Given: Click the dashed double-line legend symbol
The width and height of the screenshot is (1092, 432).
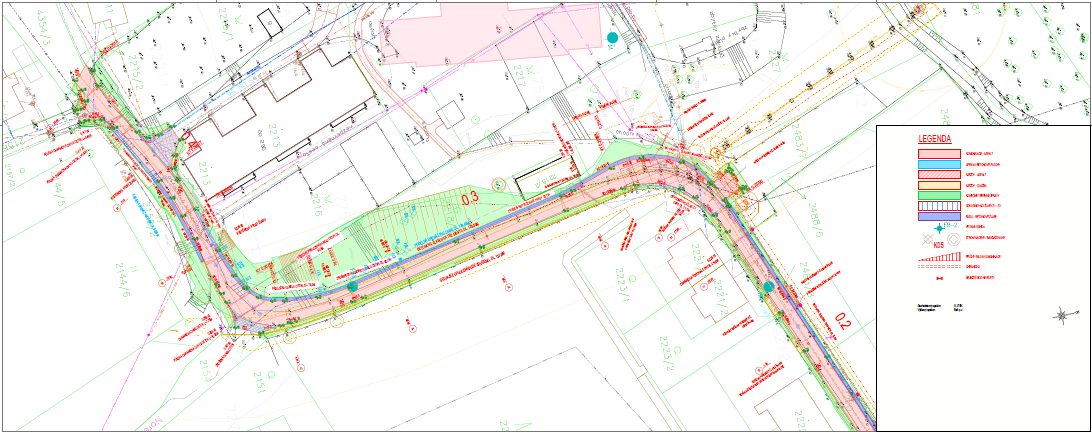Looking at the screenshot, I should (938, 268).
